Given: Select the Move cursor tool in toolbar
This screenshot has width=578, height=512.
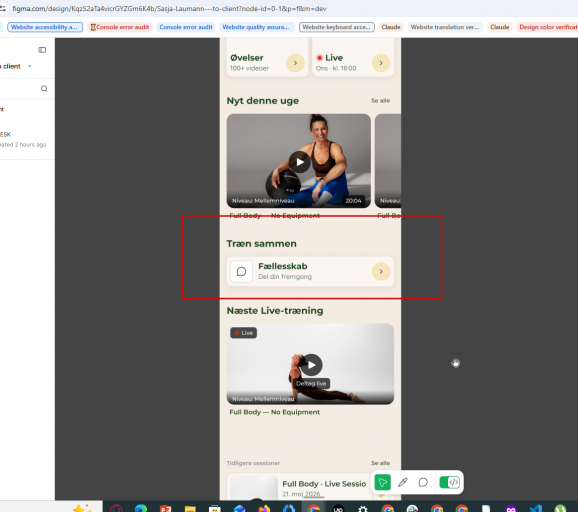Looking at the screenshot, I should coord(382,482).
